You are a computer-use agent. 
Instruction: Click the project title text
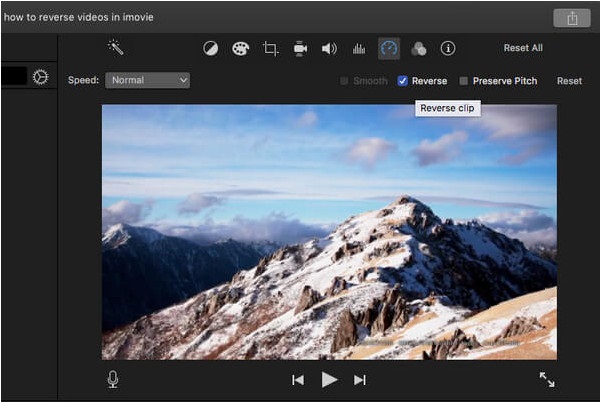click(78, 17)
